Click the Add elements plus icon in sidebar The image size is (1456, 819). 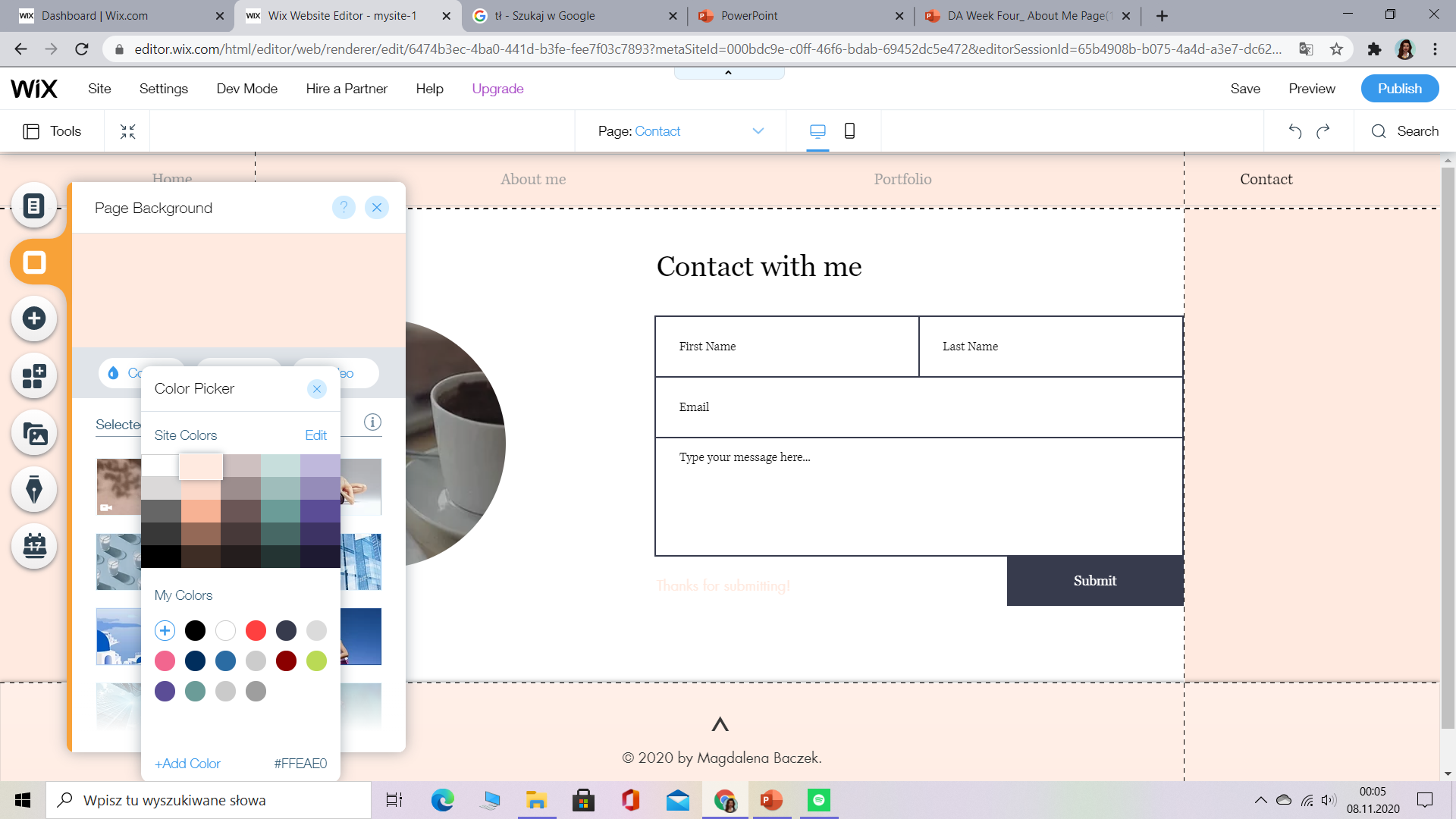pos(34,318)
